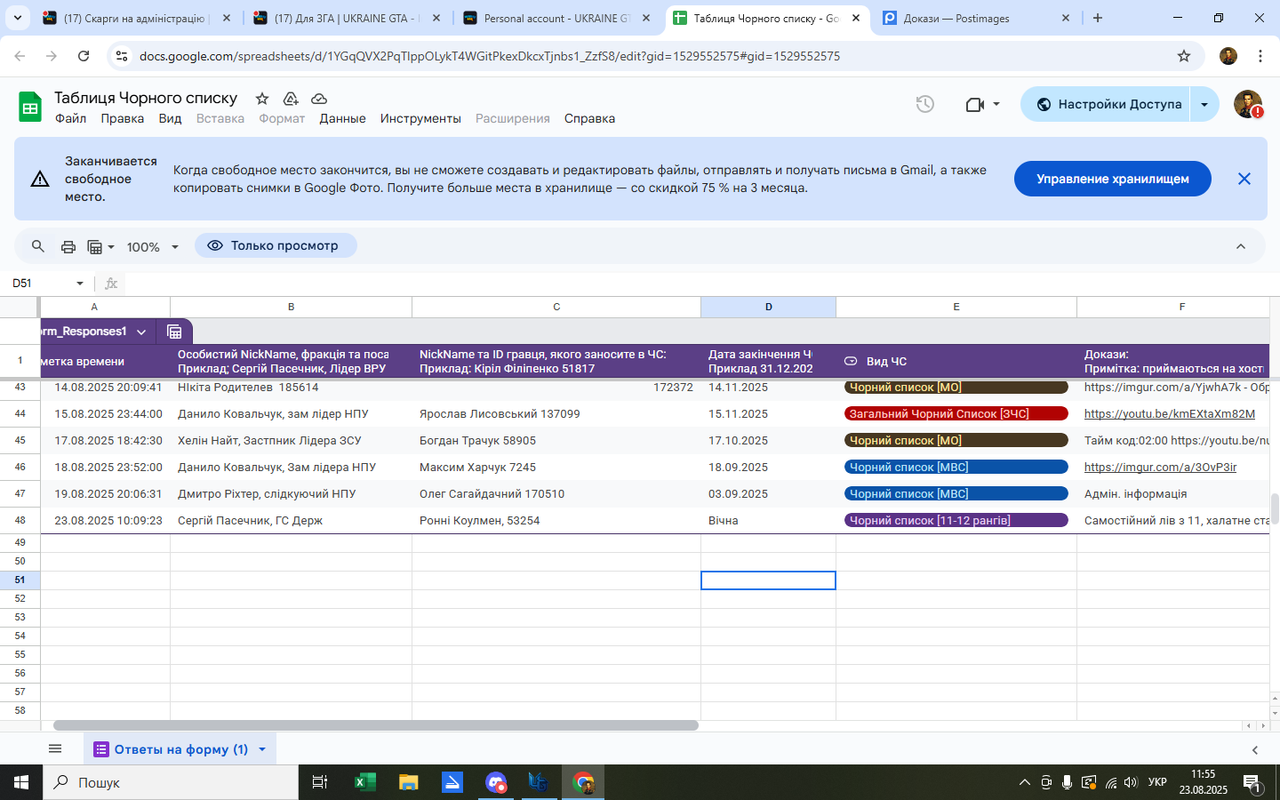The image size is (1280, 800).
Task: Click Чорний список [МВС] chip in row 47
Action: point(957,494)
